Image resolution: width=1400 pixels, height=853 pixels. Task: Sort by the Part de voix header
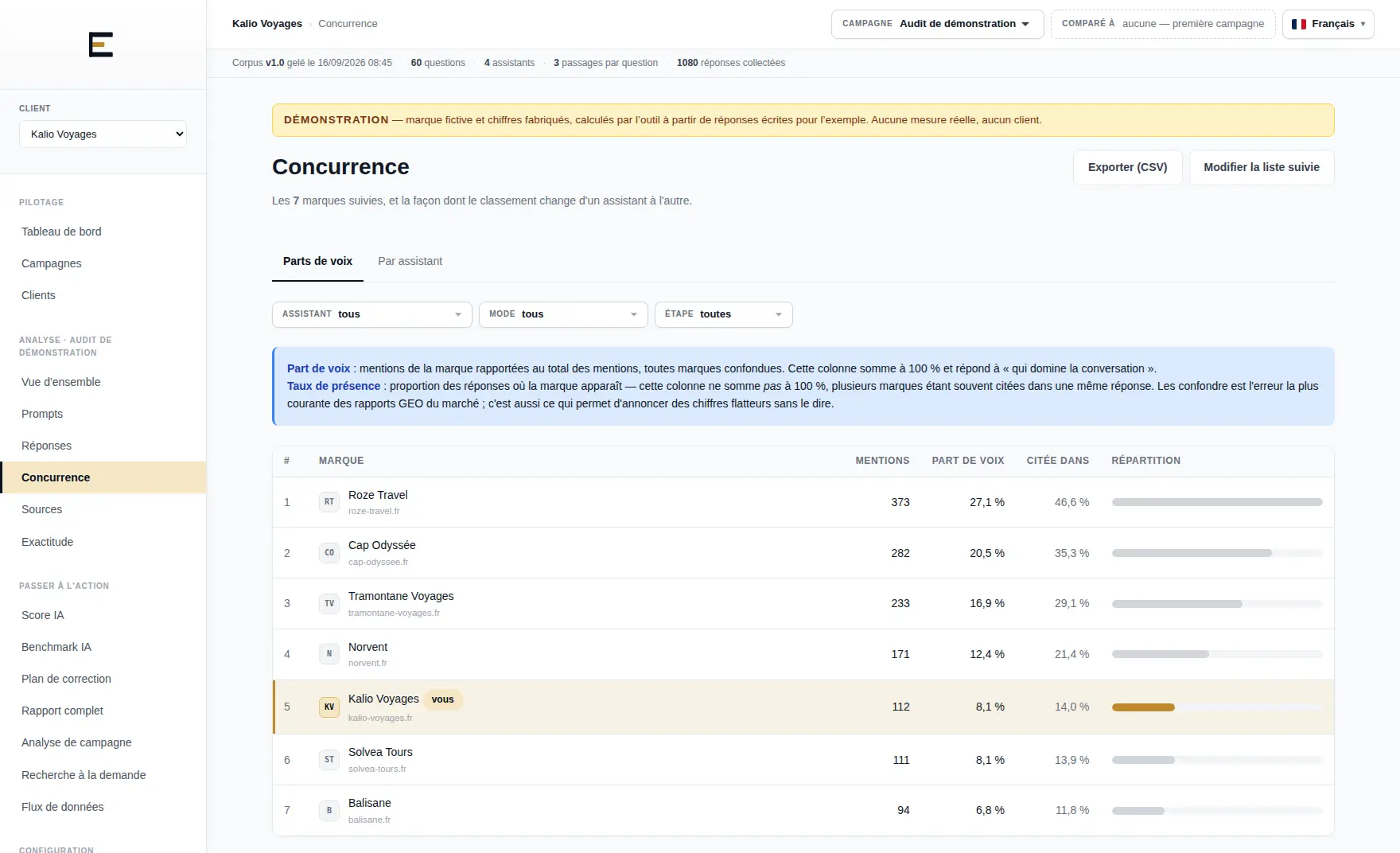tap(968, 461)
